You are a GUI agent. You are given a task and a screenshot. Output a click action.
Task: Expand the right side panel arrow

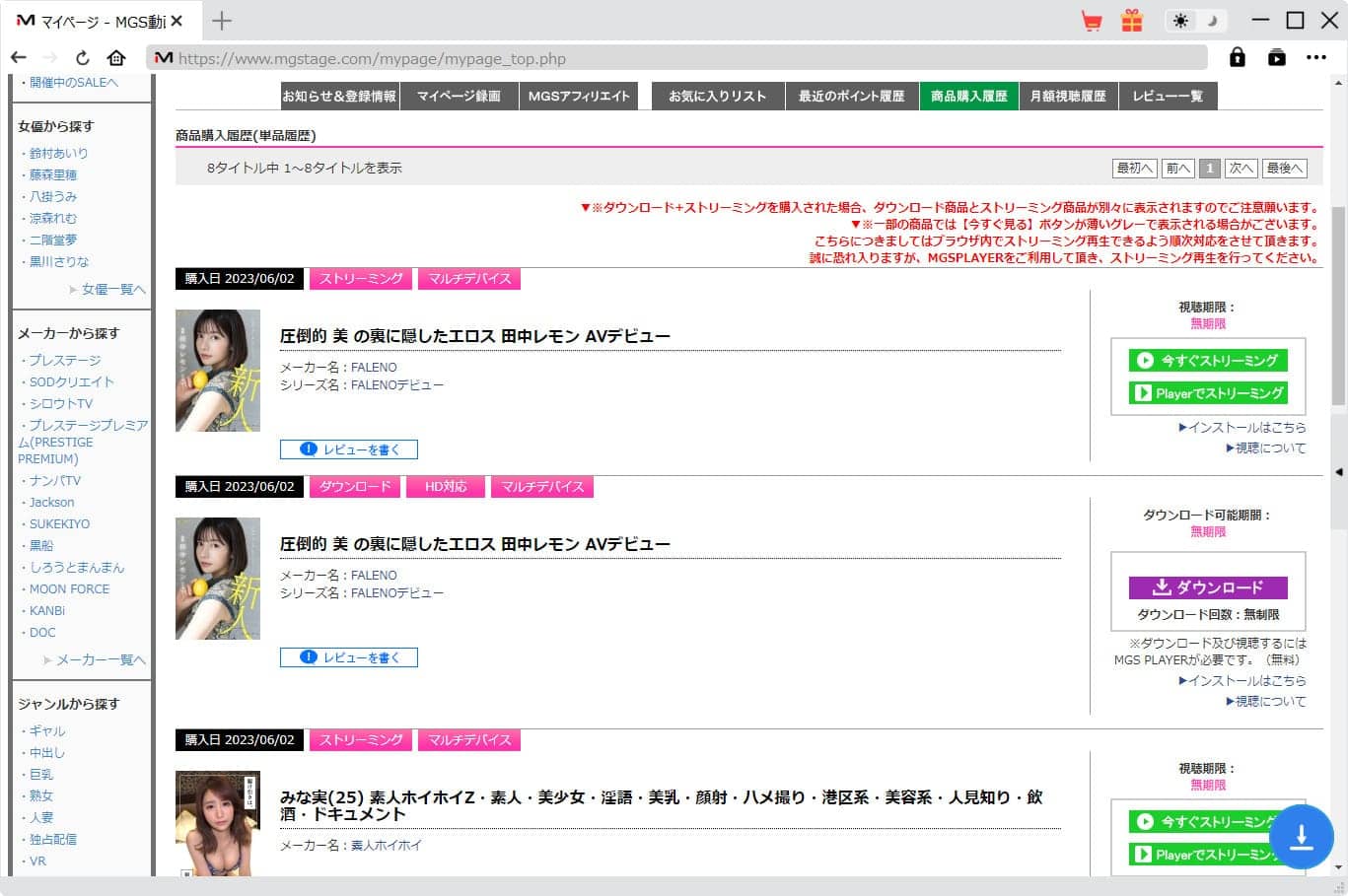pyautogui.click(x=1339, y=472)
